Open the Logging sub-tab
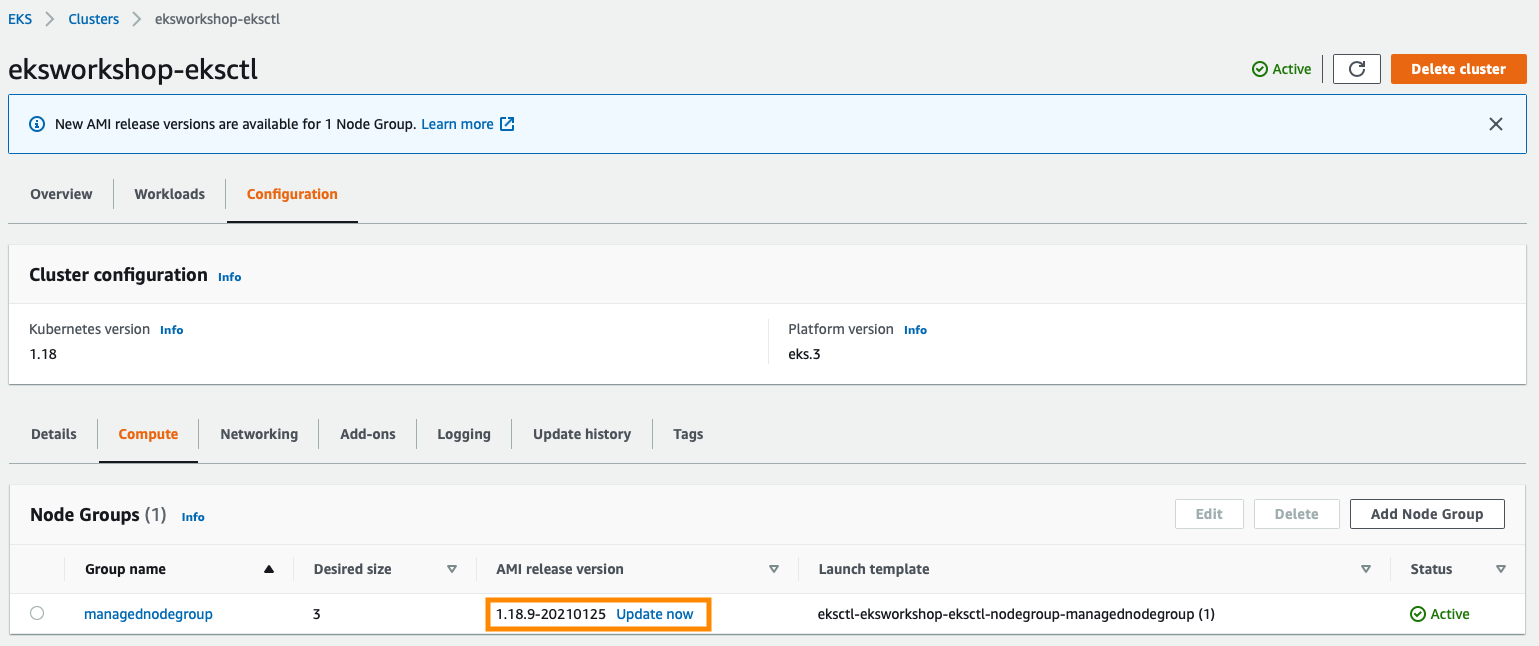1539x646 pixels. (464, 434)
